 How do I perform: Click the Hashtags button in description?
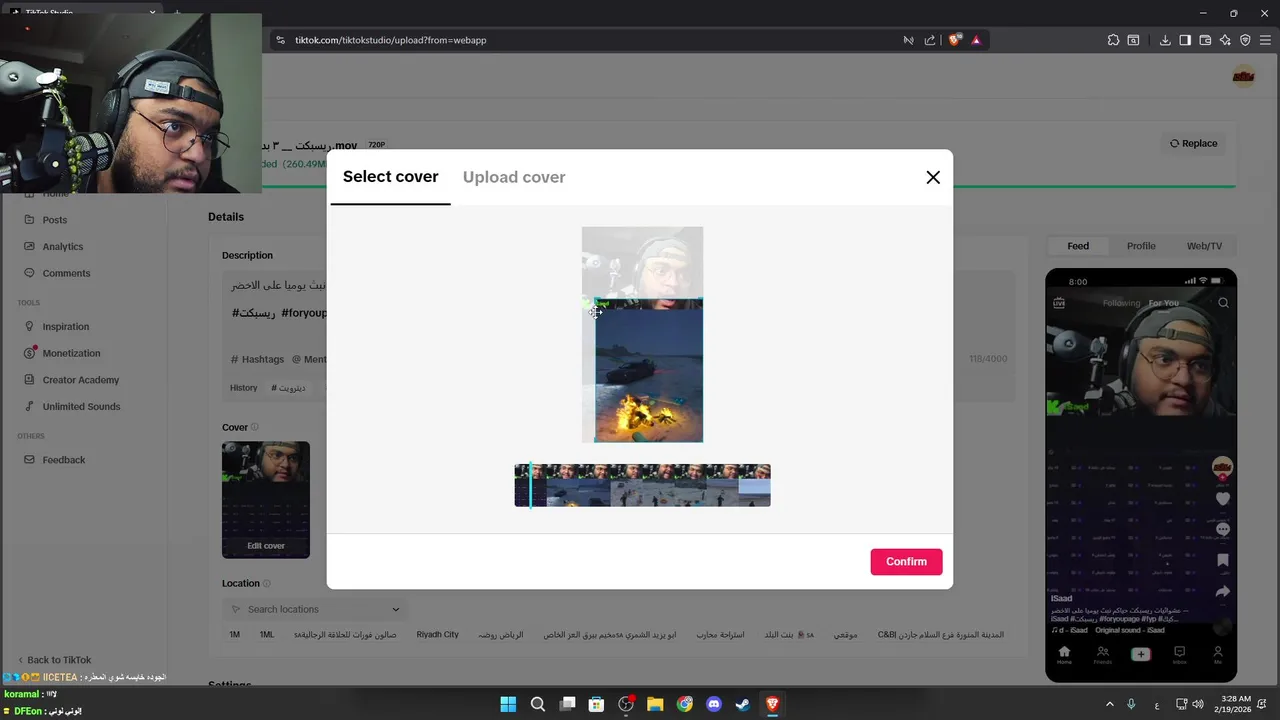tap(257, 359)
